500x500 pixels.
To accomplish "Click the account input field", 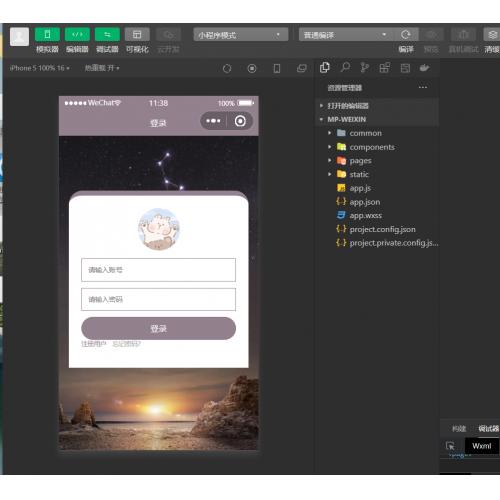I will (x=158, y=270).
